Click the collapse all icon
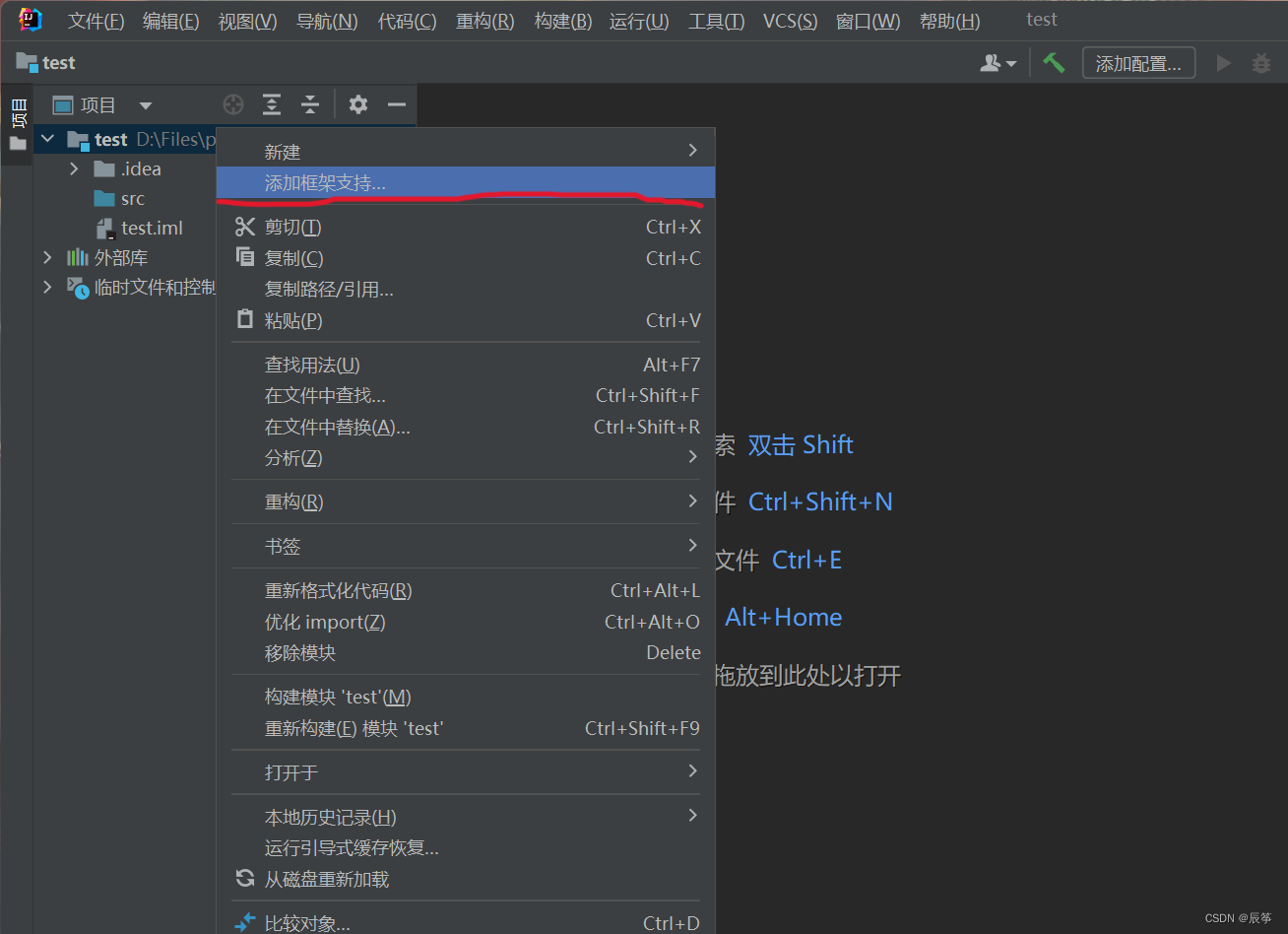This screenshot has width=1288, height=934. [310, 104]
